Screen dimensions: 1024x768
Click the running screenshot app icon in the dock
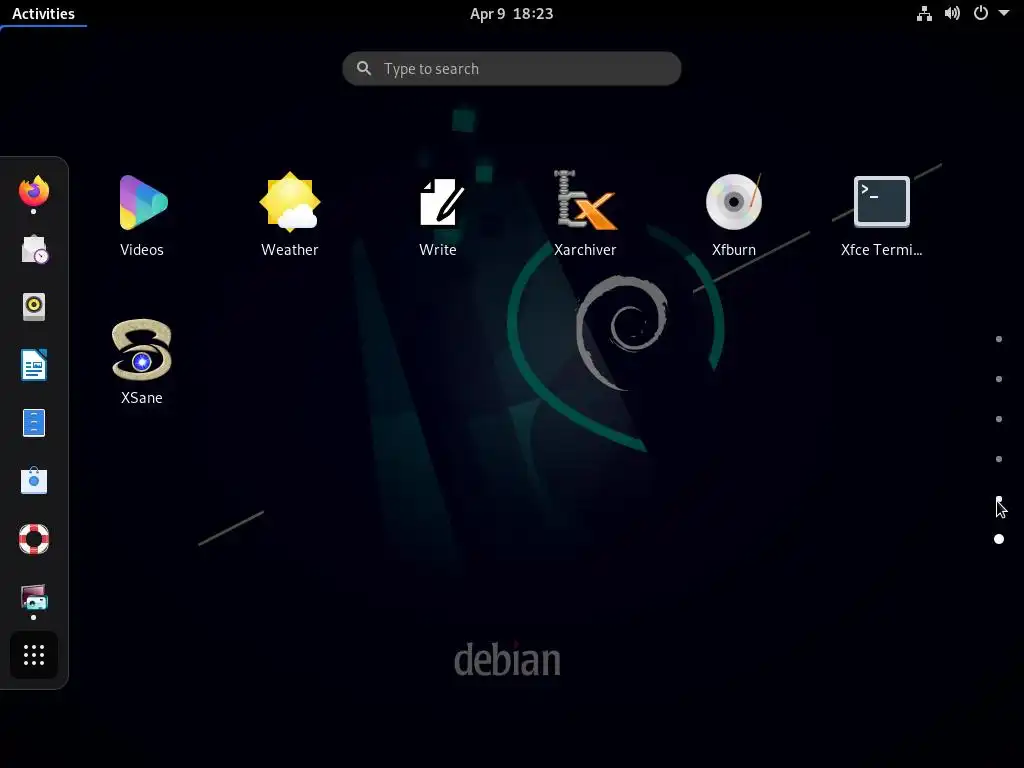point(34,598)
